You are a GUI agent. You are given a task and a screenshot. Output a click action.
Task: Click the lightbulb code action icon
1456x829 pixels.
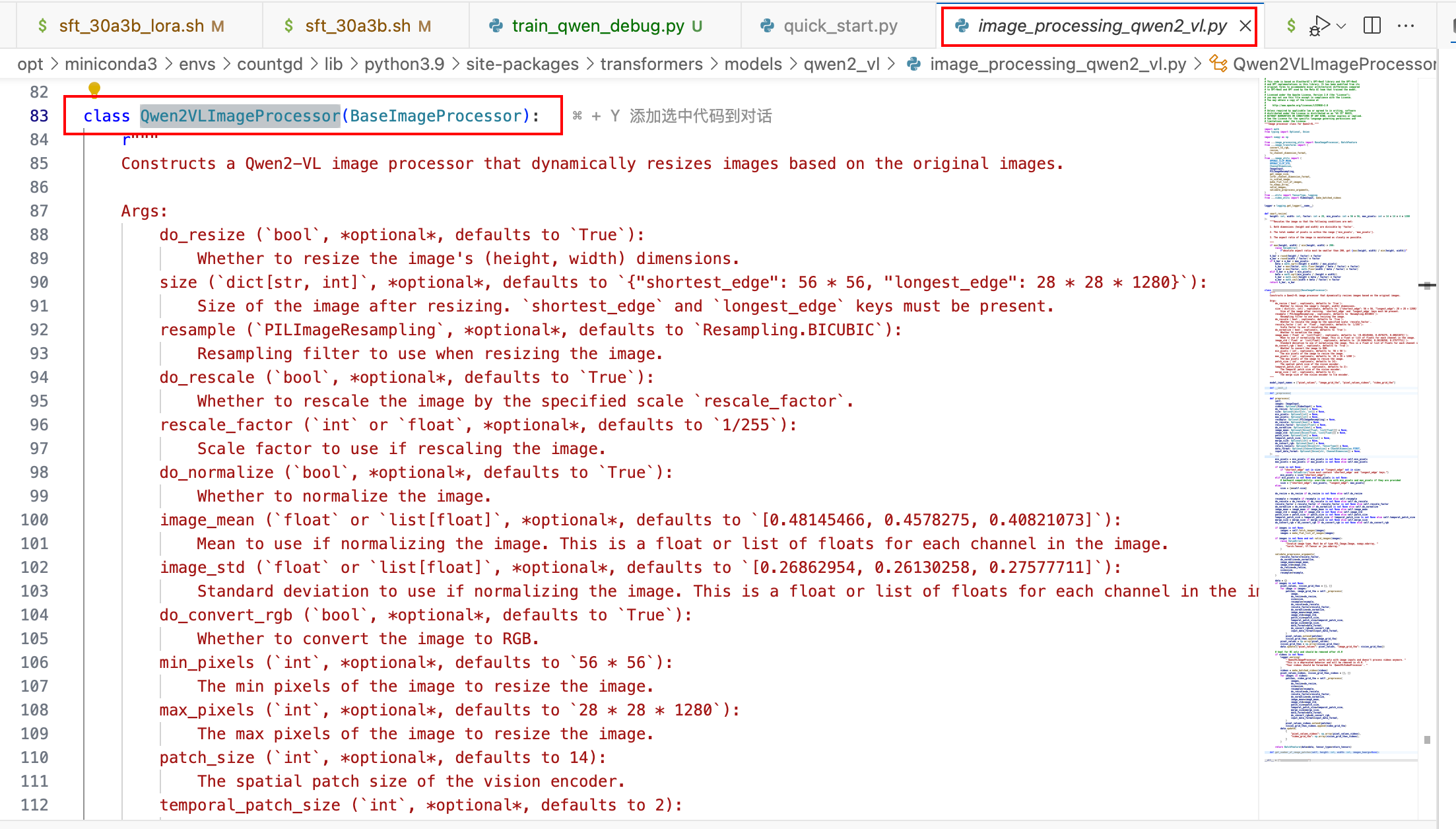[x=94, y=88]
